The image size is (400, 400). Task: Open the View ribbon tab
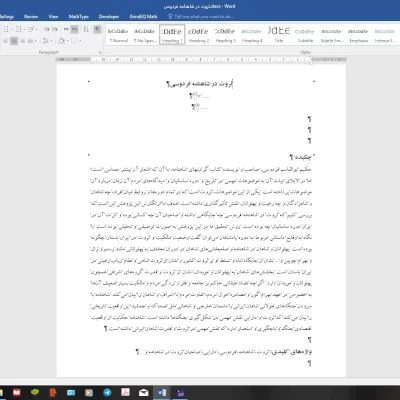(53, 16)
